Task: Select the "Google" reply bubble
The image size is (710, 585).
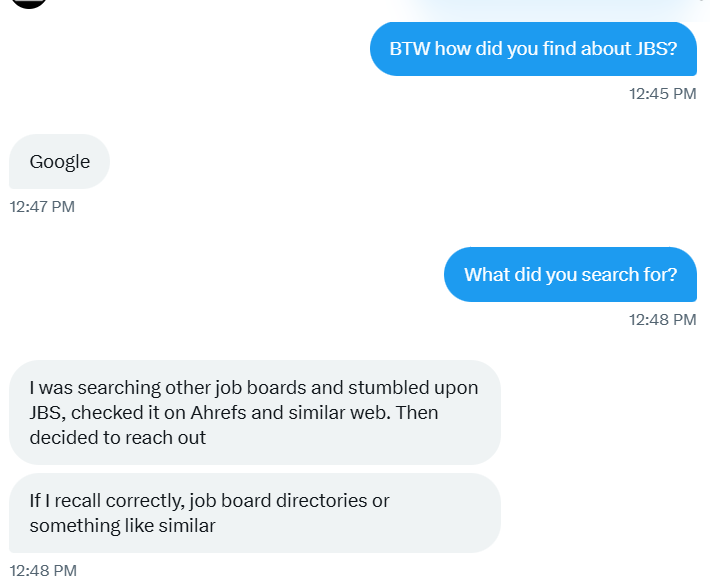Action: coord(59,162)
